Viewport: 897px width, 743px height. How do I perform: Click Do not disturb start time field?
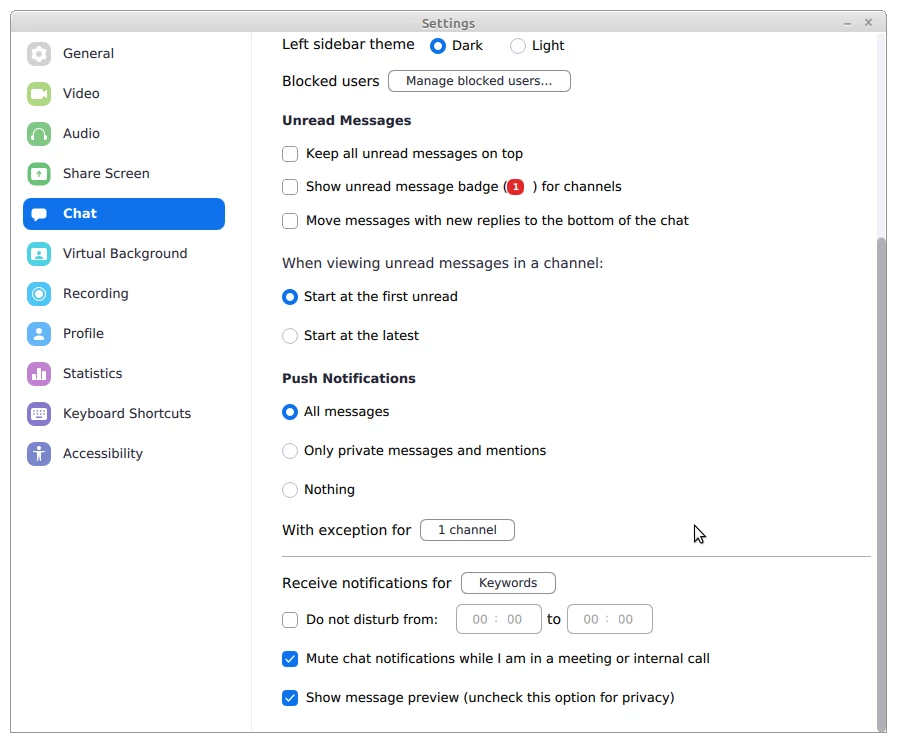pyautogui.click(x=499, y=619)
